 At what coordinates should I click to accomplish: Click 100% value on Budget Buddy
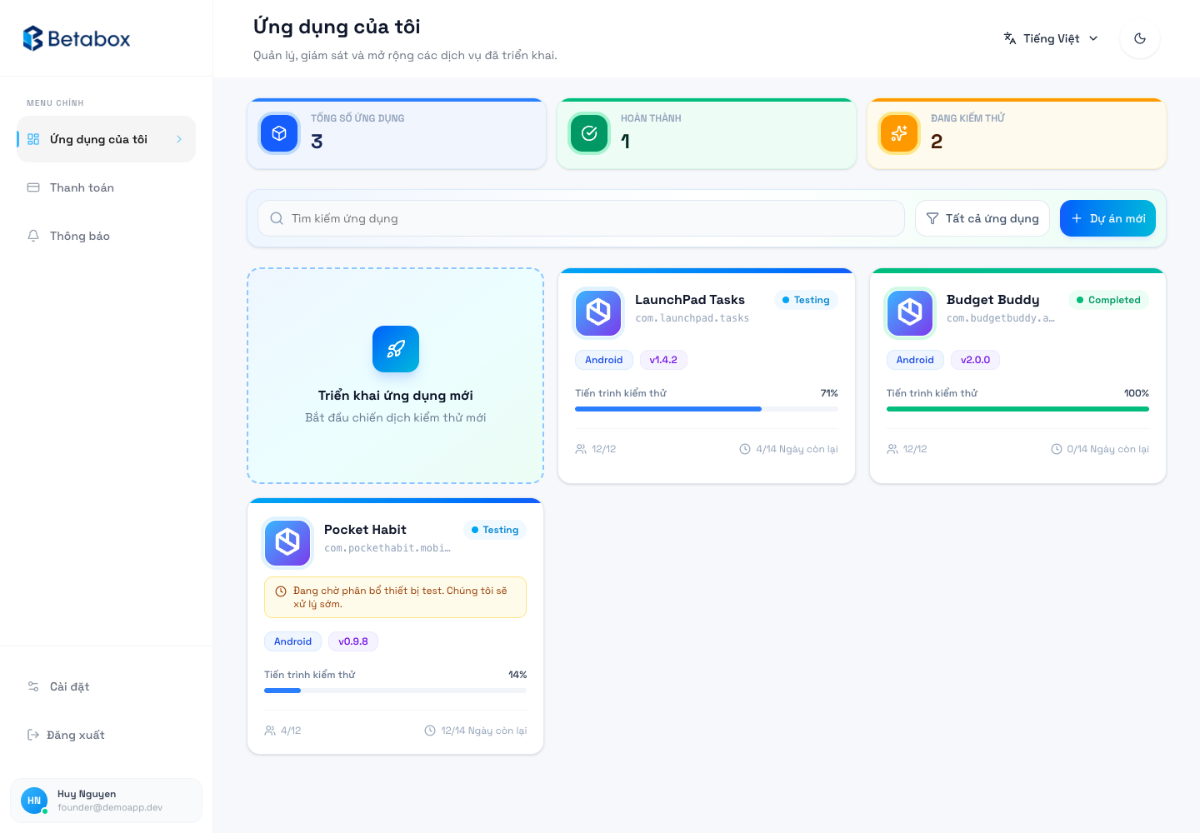click(x=1136, y=393)
